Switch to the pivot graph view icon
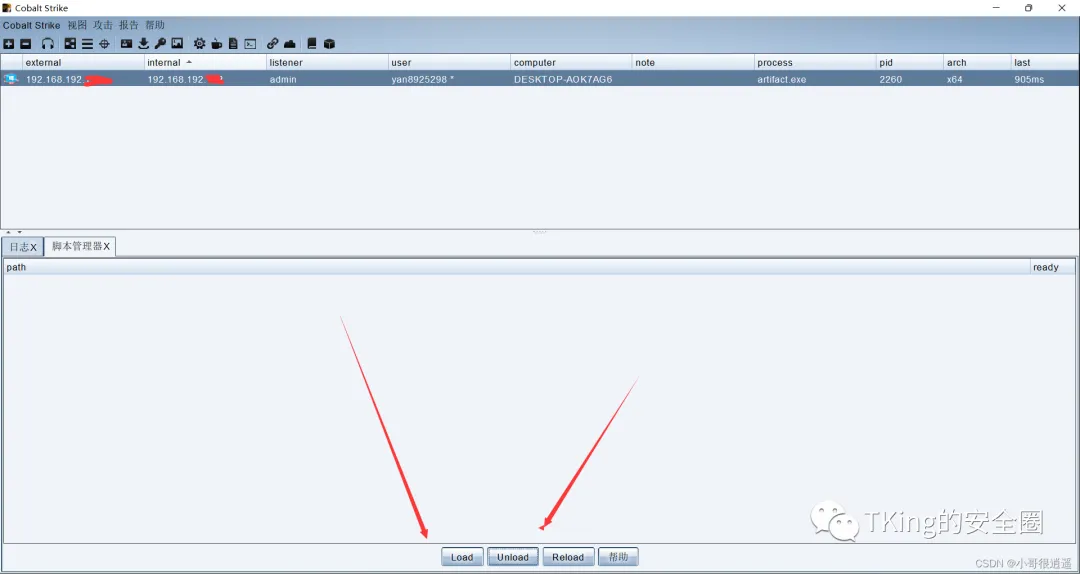Screen dimensions: 1080x574 pyautogui.click(x=70, y=43)
